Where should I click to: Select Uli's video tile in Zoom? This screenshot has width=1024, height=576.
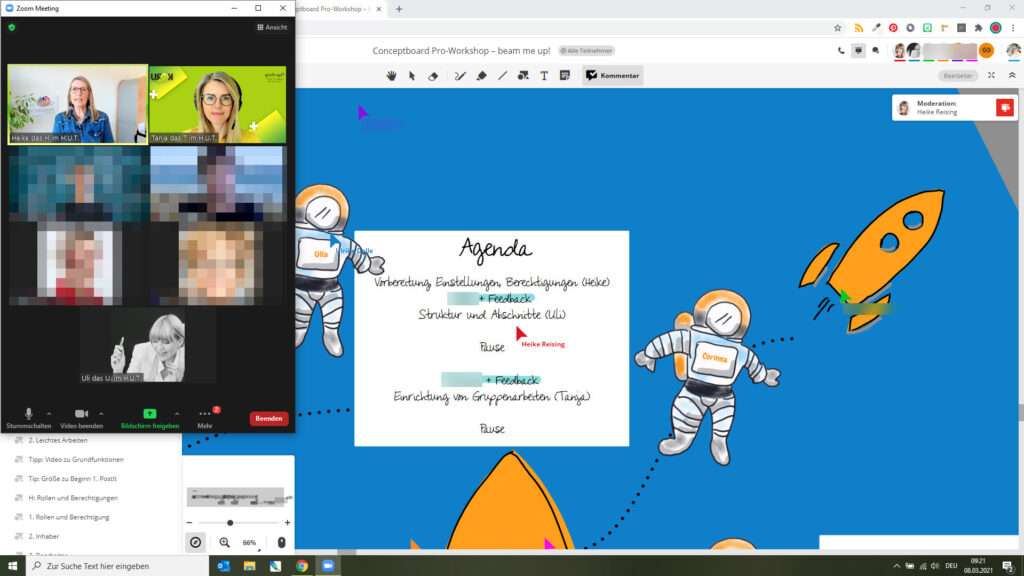pos(148,345)
